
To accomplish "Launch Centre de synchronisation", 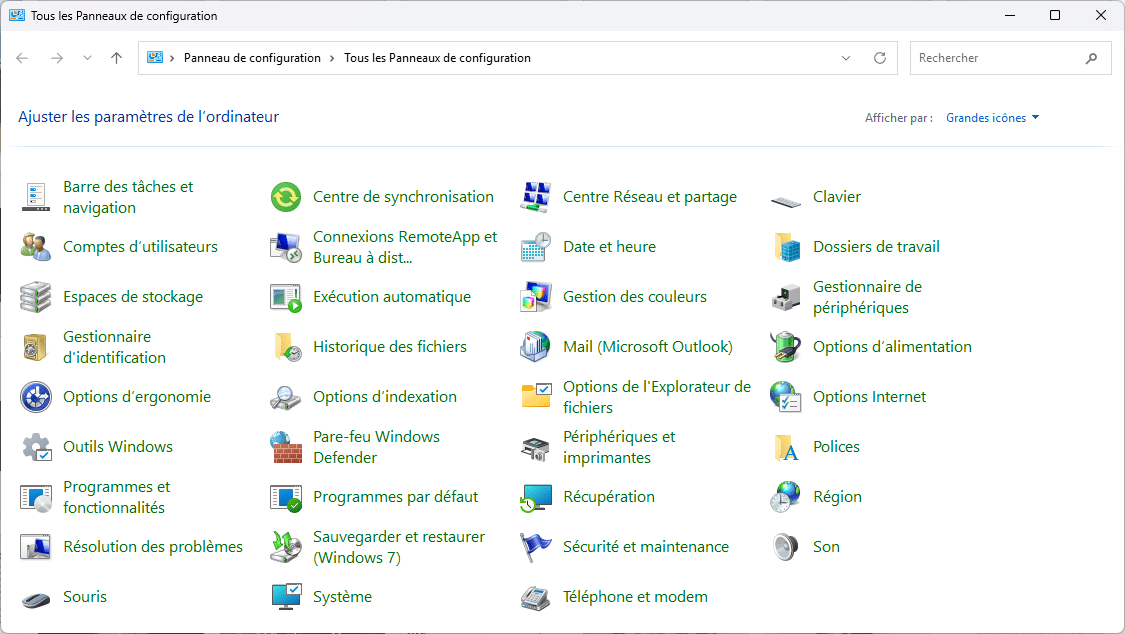I will point(404,196).
